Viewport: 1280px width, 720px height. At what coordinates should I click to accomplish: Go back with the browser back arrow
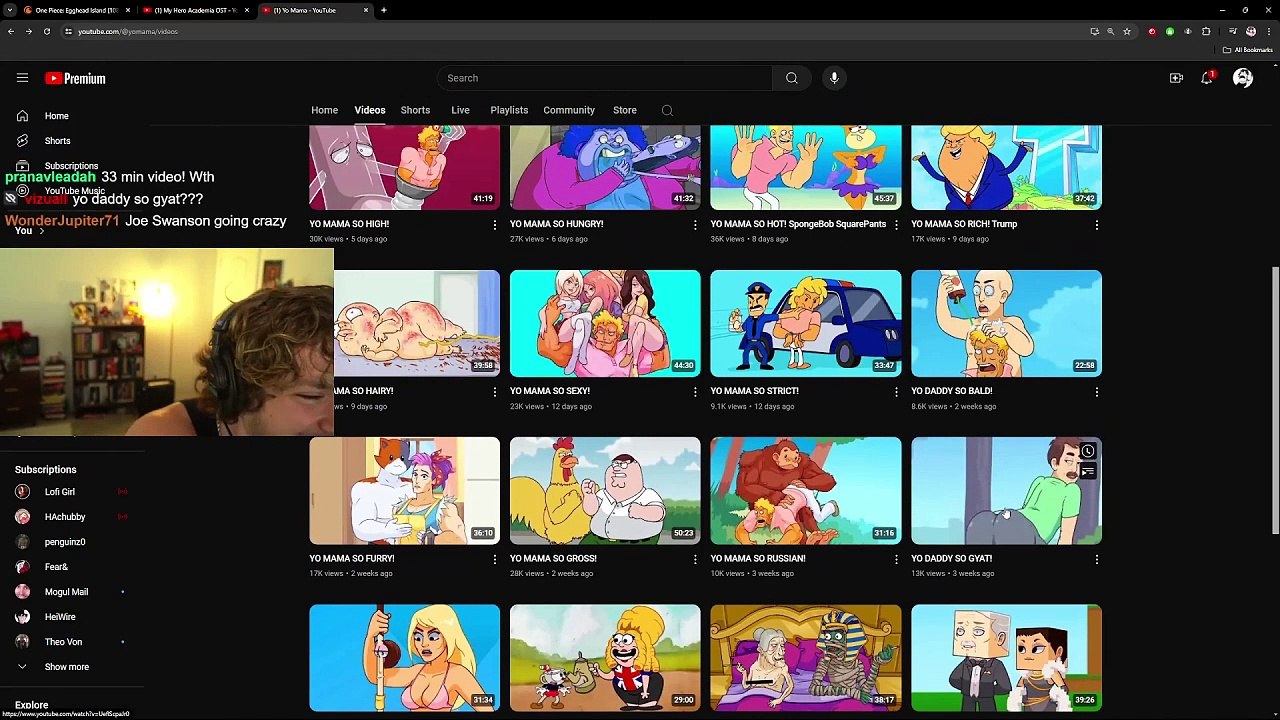(x=10, y=31)
